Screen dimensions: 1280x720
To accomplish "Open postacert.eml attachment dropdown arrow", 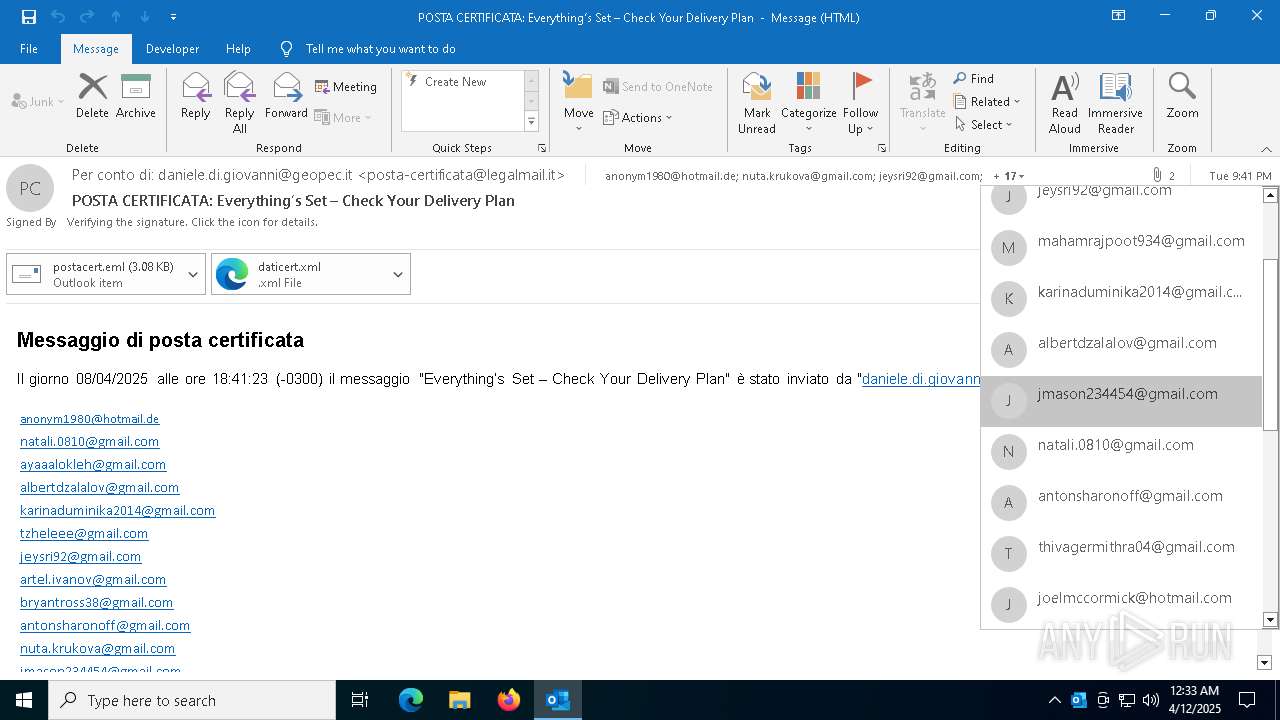I will pos(193,275).
